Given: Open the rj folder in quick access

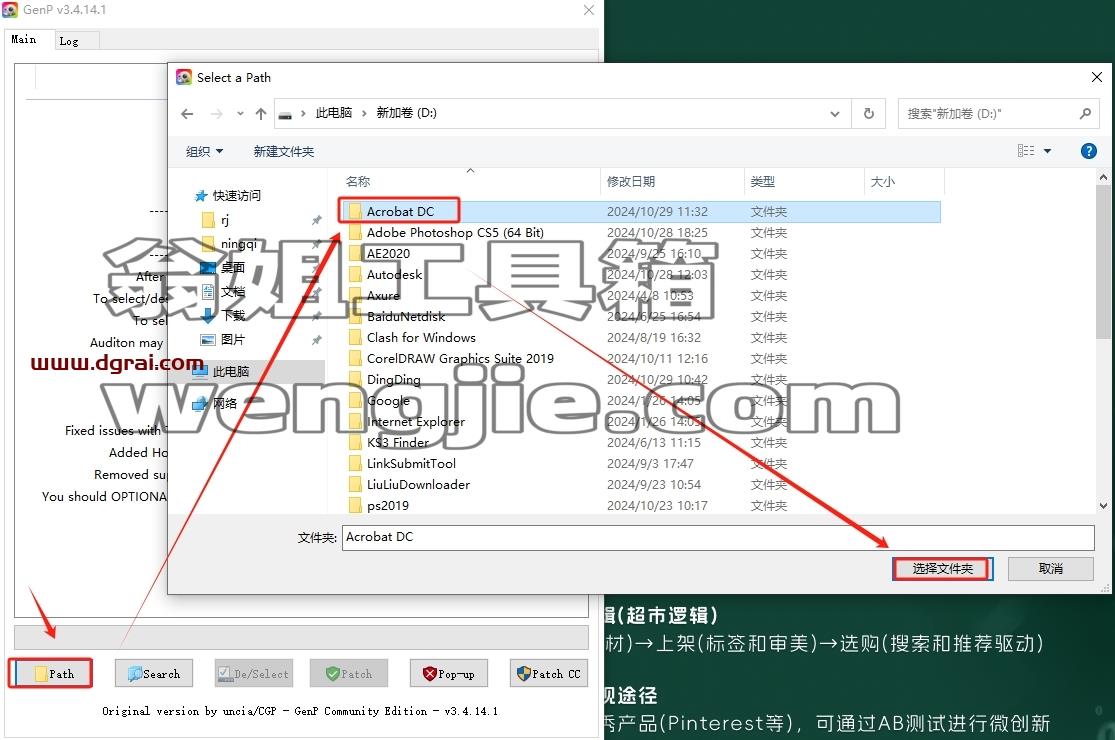Looking at the screenshot, I should [225, 220].
